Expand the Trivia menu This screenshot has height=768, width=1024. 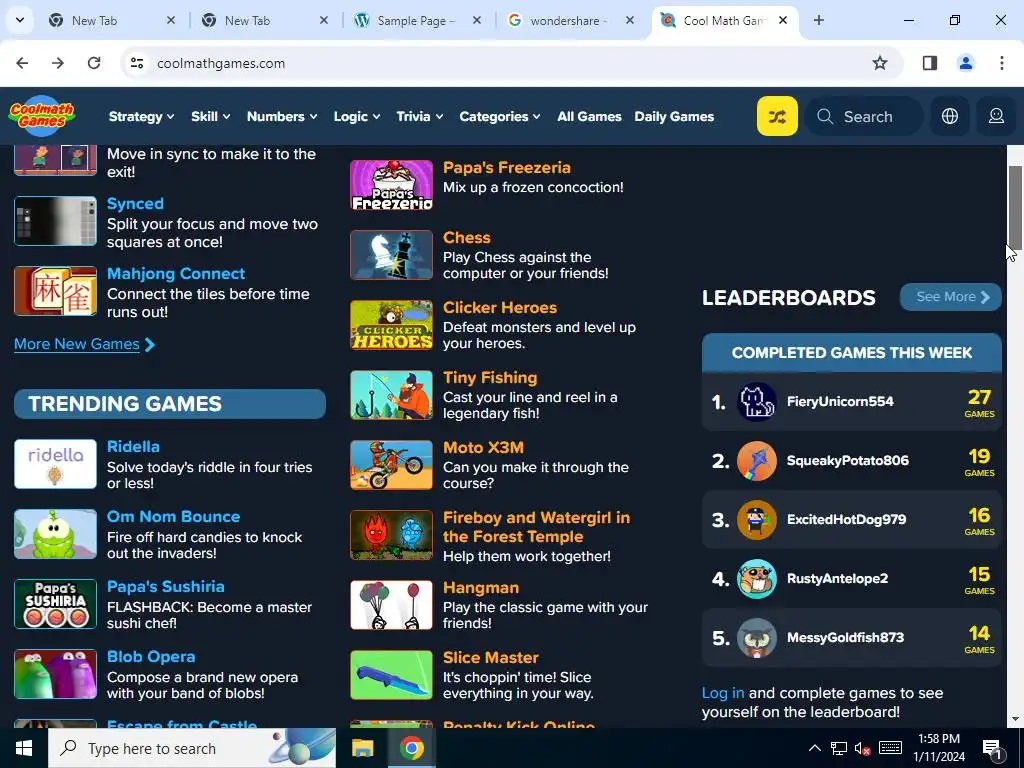point(419,116)
